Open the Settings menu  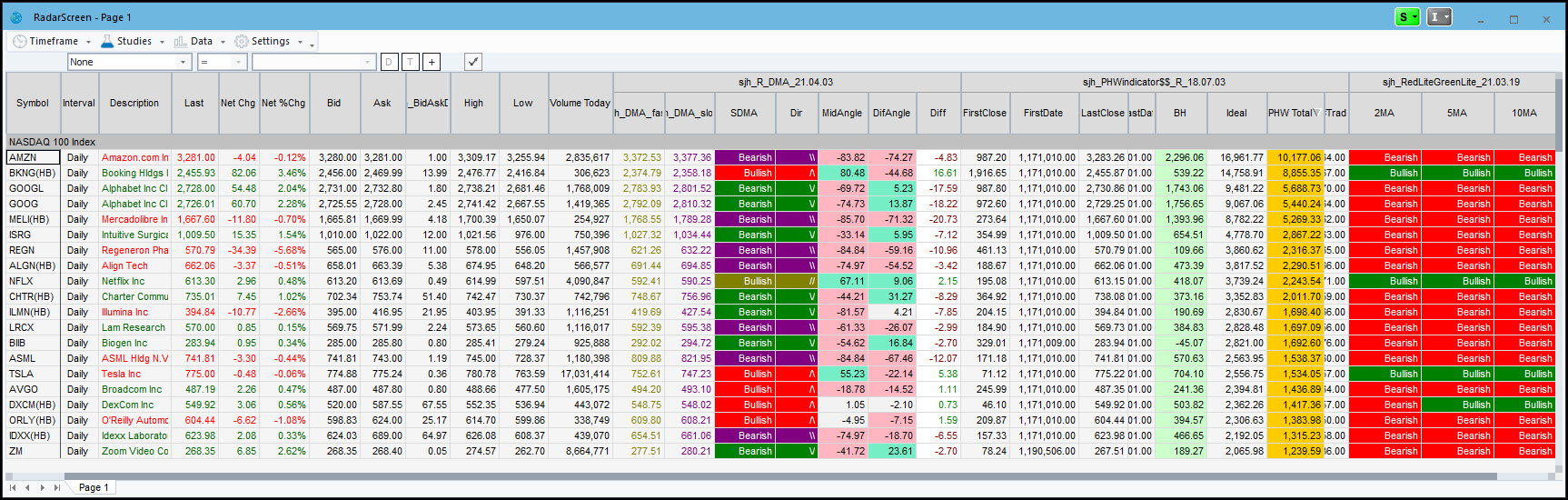click(x=269, y=41)
